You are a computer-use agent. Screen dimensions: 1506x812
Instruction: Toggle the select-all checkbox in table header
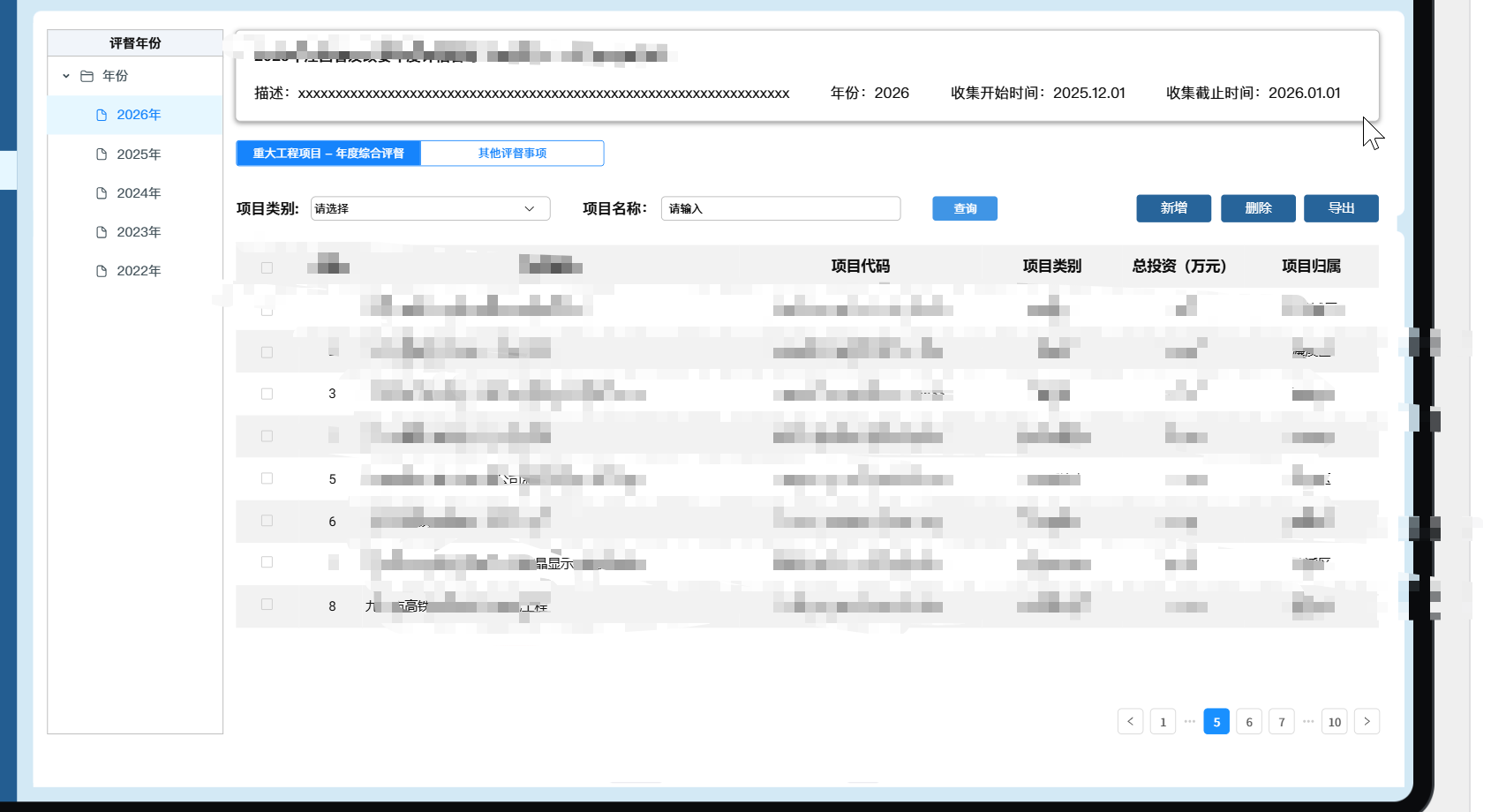[267, 267]
